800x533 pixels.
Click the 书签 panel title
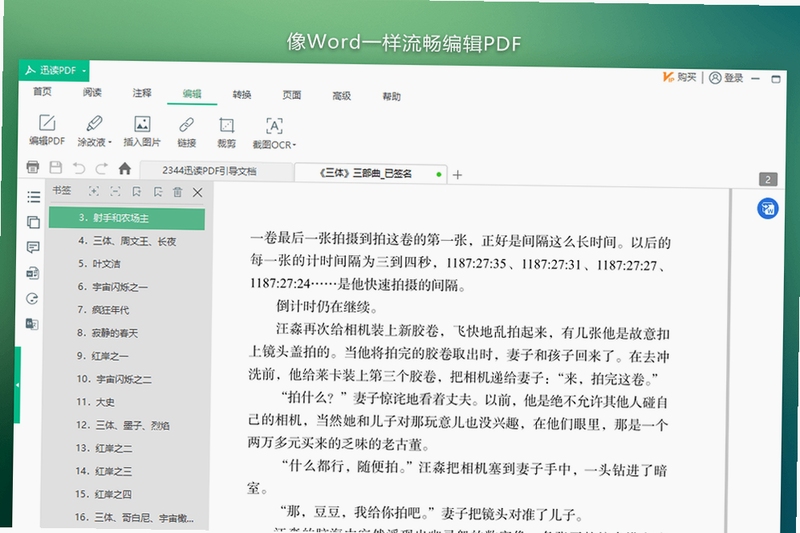(x=62, y=190)
